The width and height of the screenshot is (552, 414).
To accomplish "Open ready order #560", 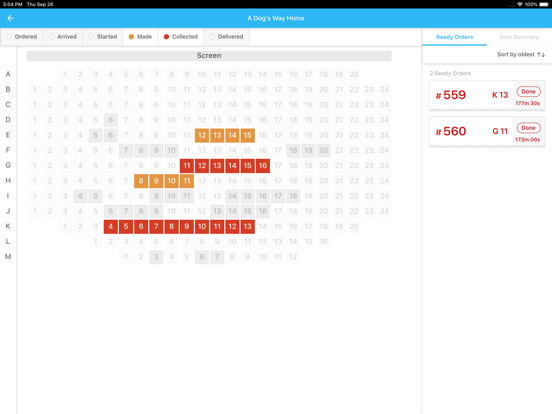I will [x=487, y=132].
